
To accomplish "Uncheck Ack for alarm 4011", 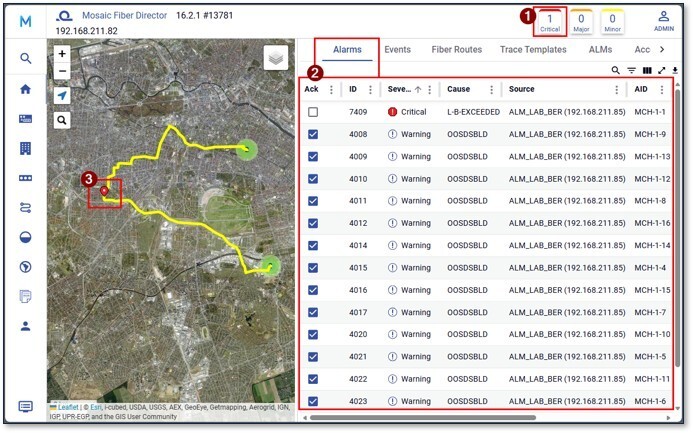I will (313, 201).
